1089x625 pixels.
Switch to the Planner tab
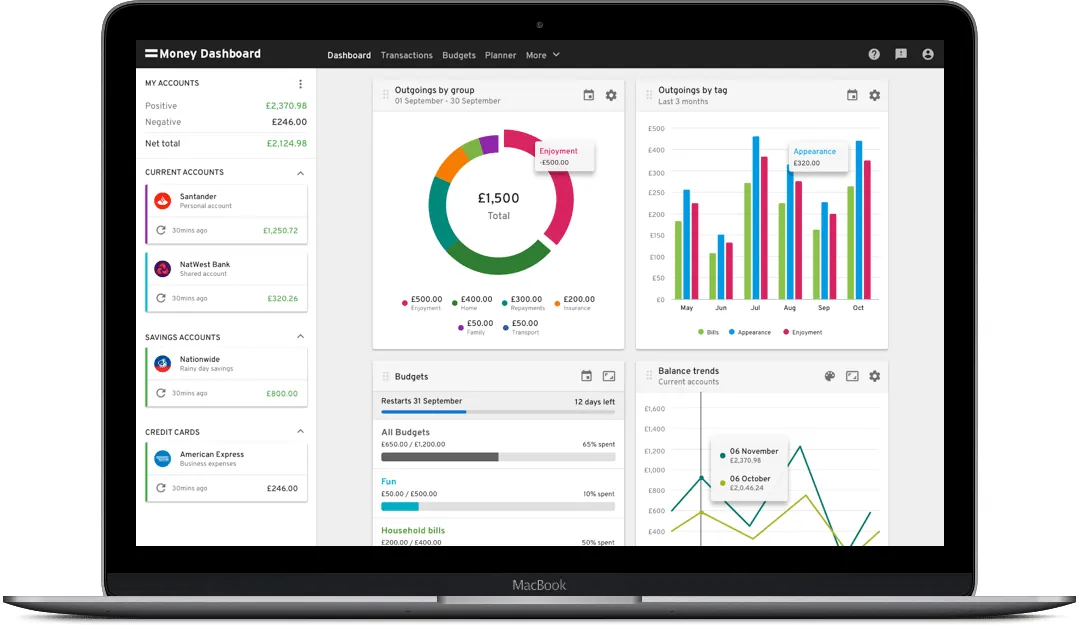pyautogui.click(x=500, y=55)
